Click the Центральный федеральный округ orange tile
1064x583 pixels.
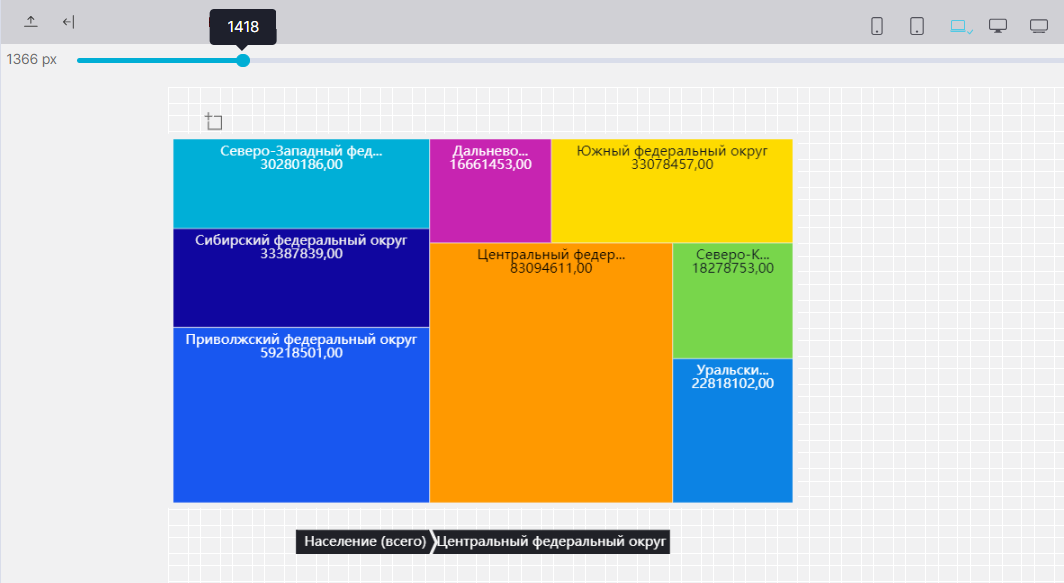pyautogui.click(x=550, y=380)
